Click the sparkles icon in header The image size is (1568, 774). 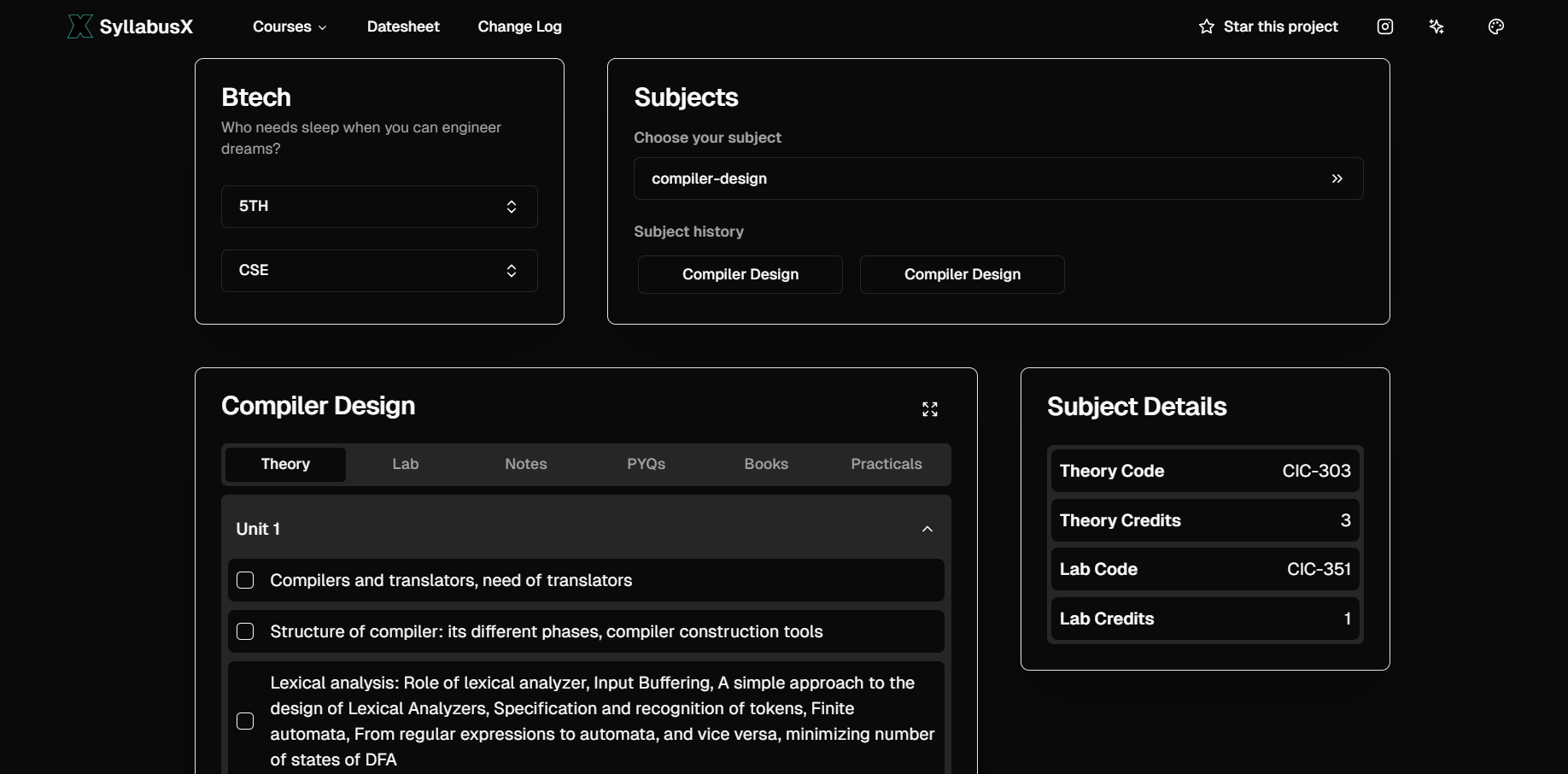[1436, 26]
